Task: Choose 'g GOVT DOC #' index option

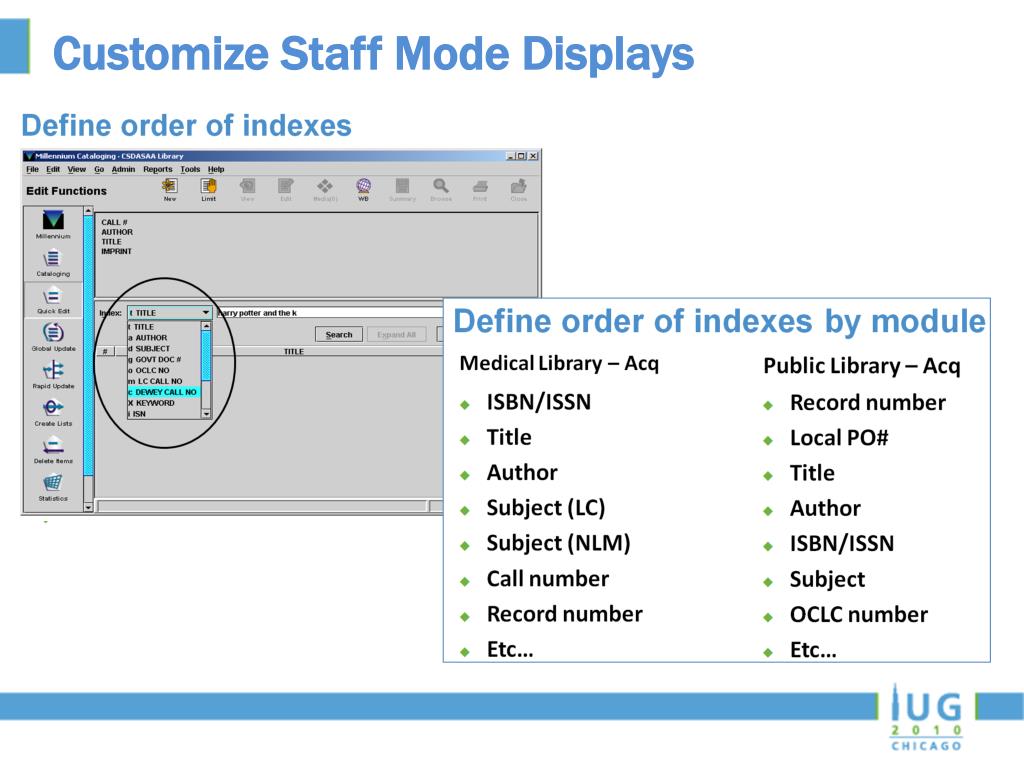Action: [x=164, y=359]
